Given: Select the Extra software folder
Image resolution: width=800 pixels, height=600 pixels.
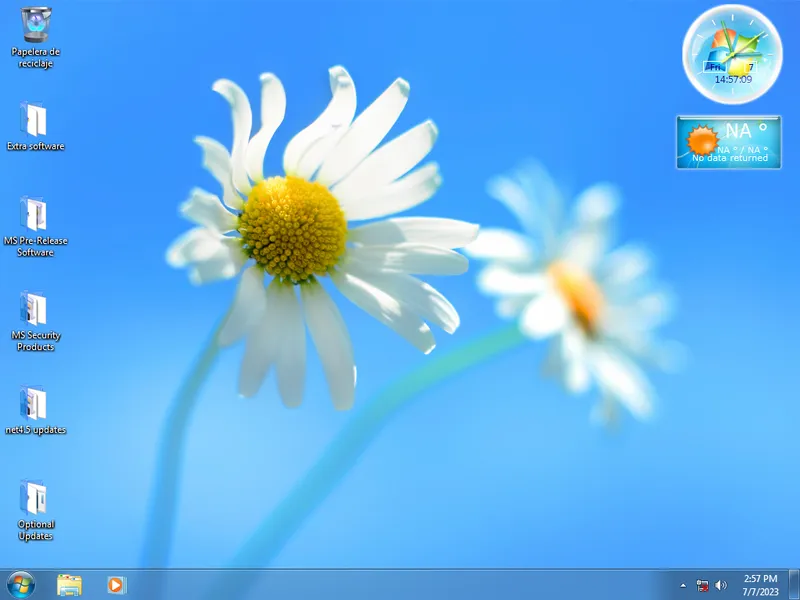Looking at the screenshot, I should click(35, 127).
